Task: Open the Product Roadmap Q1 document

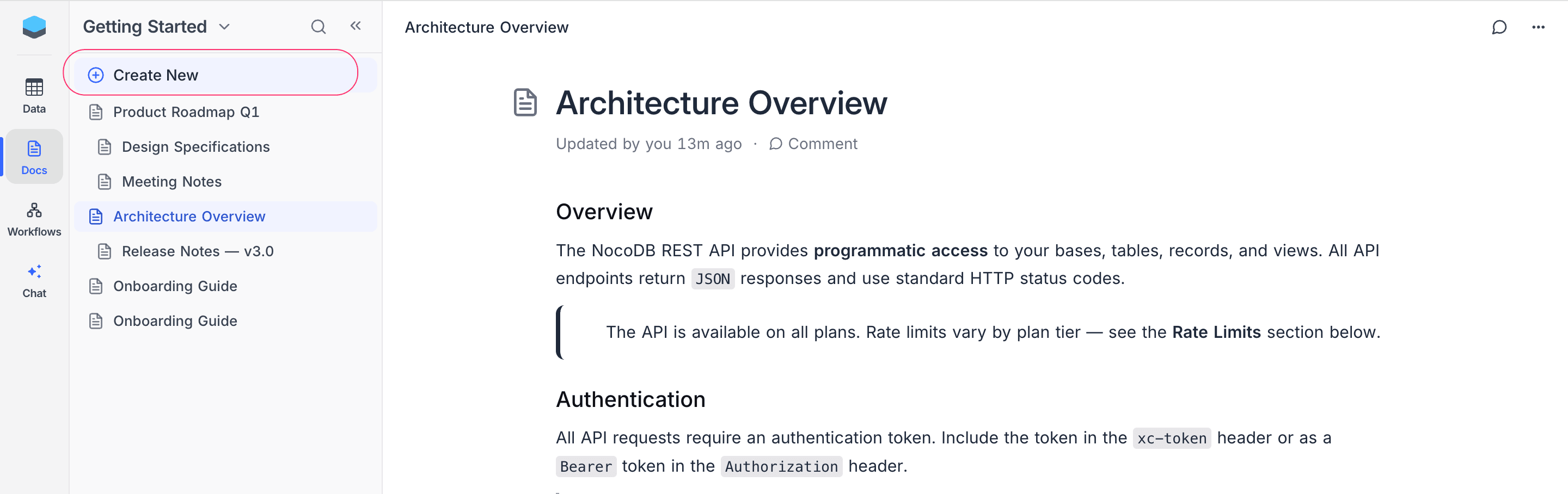Action: (186, 112)
